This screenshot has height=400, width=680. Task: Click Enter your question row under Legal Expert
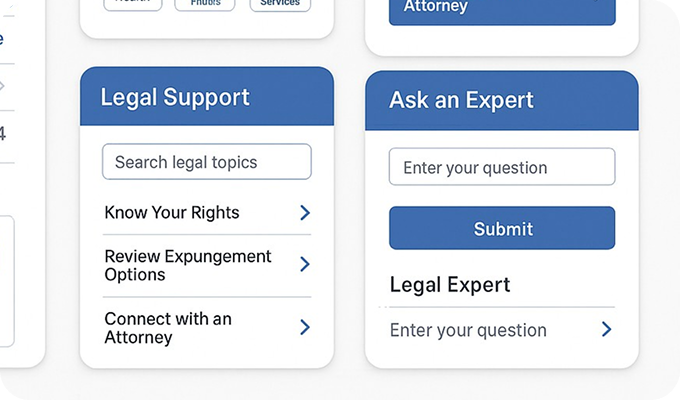[x=468, y=330]
